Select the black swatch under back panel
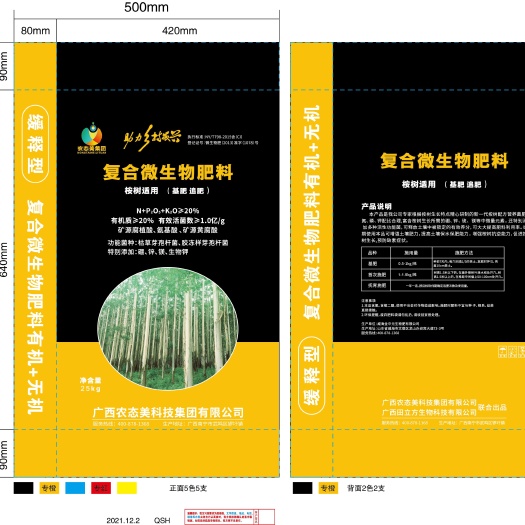Image resolution: width=525 pixels, height=525 pixels. coord(302,488)
